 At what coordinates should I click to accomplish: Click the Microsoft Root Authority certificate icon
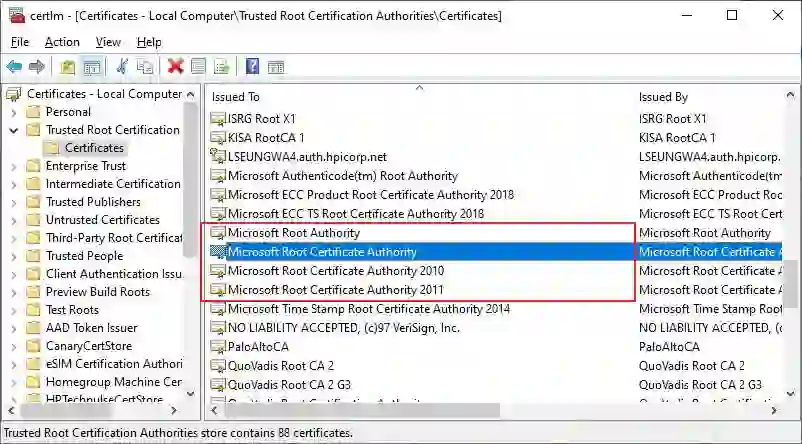tap(218, 233)
